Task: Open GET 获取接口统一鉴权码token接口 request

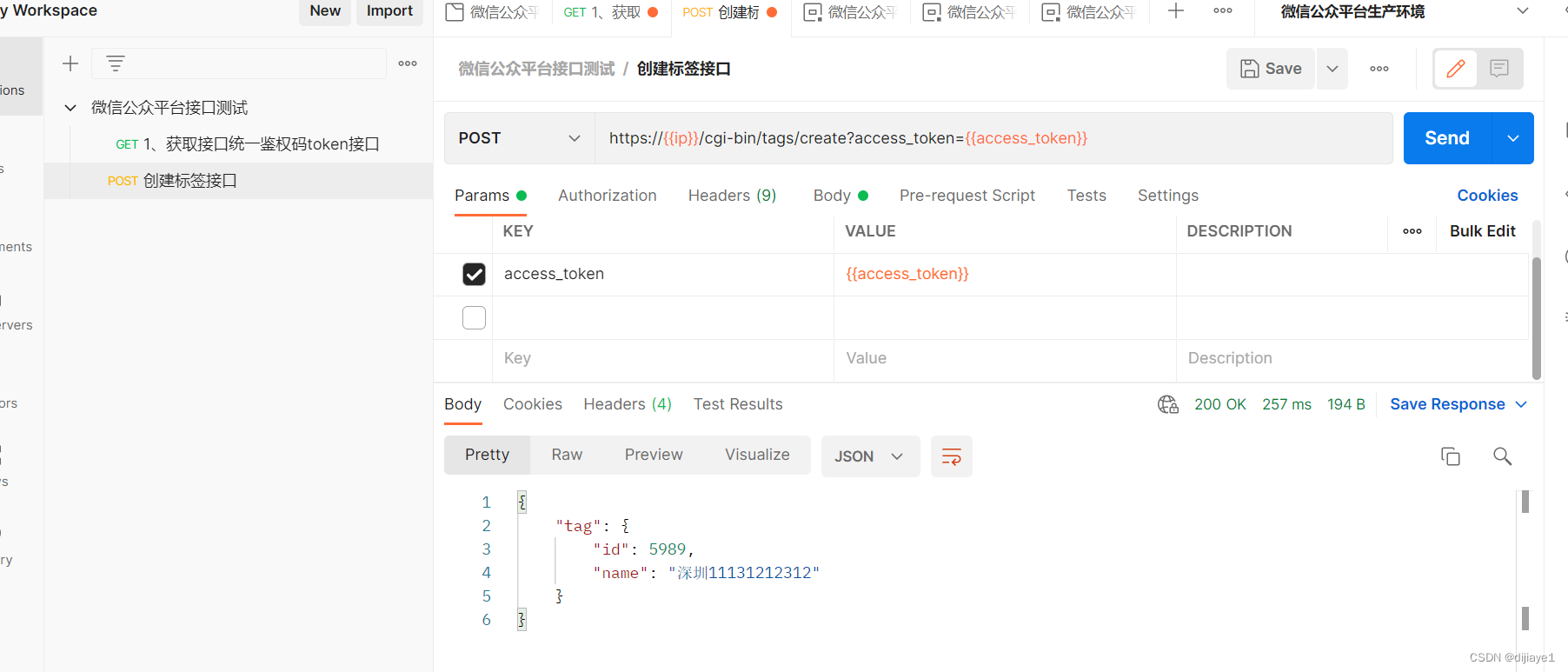Action: tap(247, 144)
